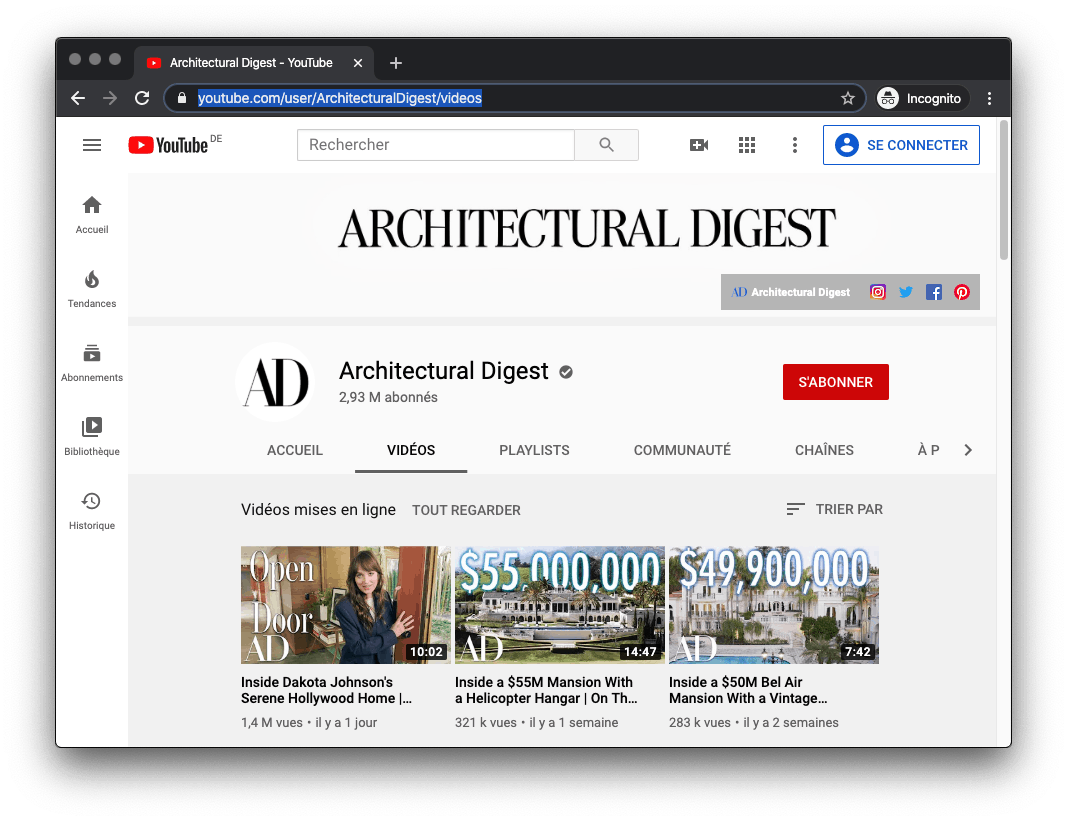
Task: Click the browser forward arrow
Action: pos(110,98)
